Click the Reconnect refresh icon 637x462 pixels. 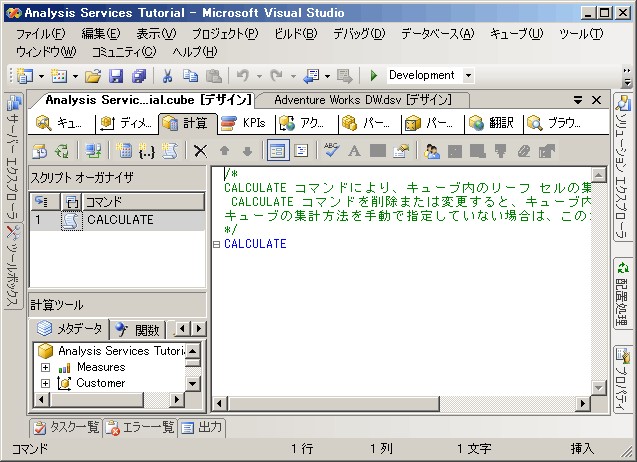pyautogui.click(x=62, y=151)
